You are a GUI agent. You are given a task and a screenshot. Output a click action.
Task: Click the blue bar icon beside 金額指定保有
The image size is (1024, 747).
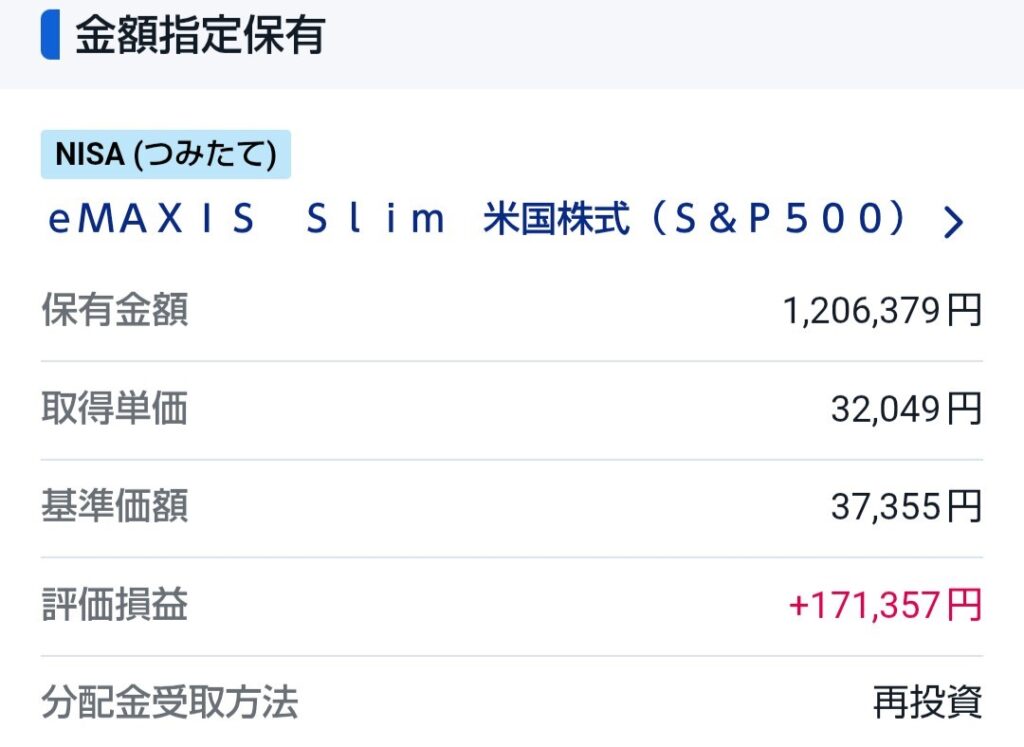pos(50,36)
